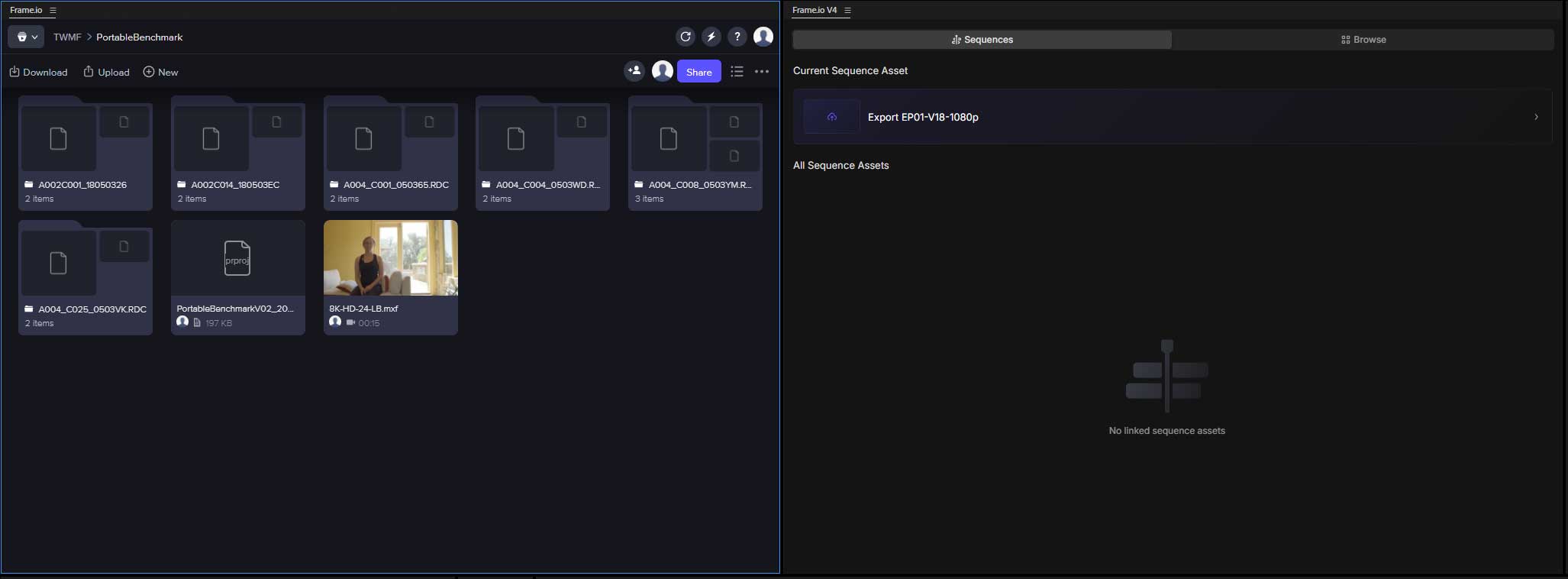Switch to the Browse tab

[x=1363, y=40]
